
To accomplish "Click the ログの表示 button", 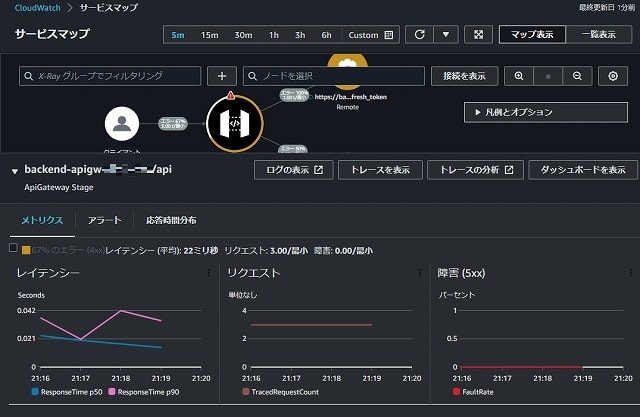I will click(x=294, y=170).
